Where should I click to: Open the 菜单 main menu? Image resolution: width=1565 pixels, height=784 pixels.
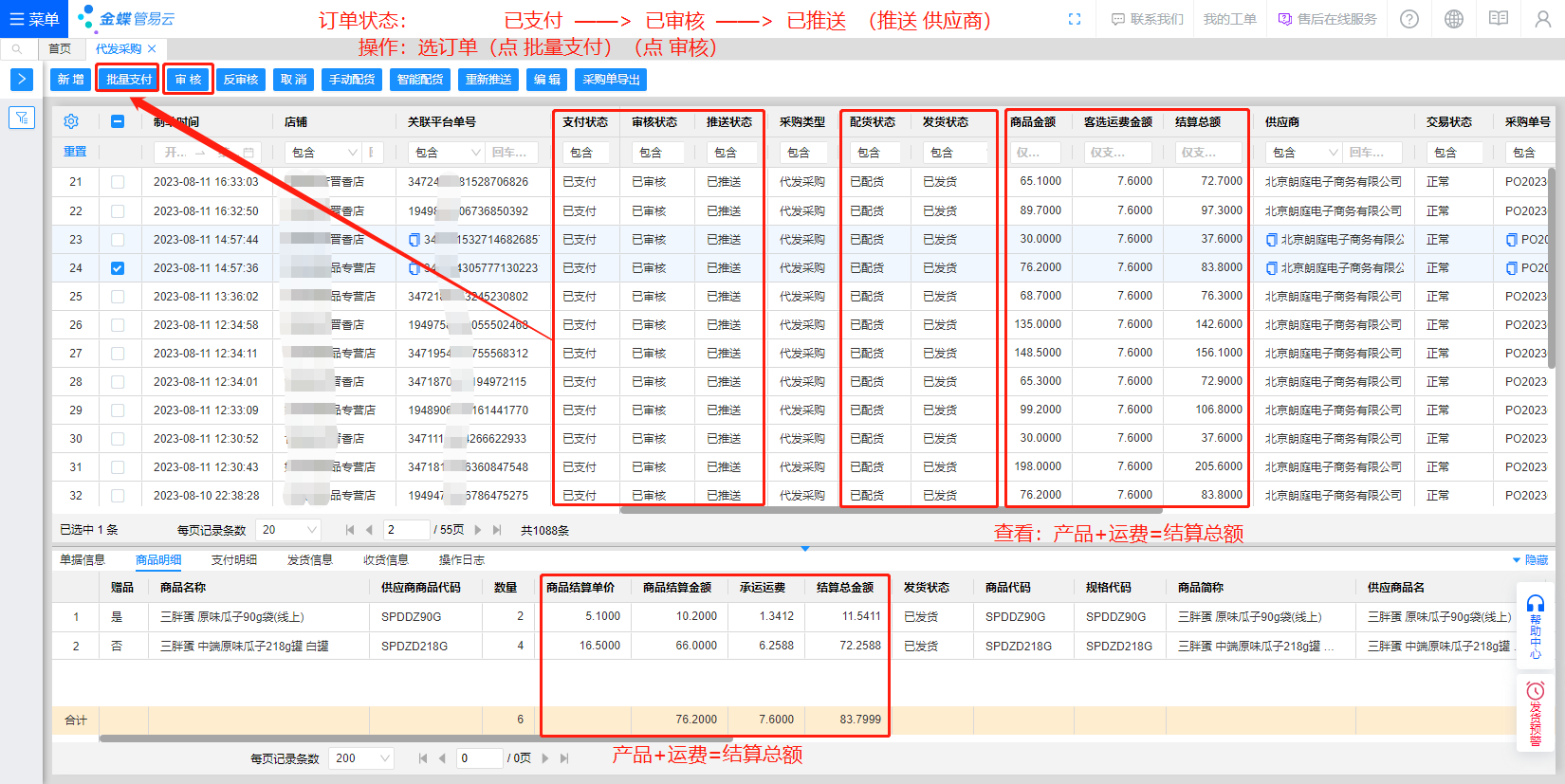pos(33,19)
